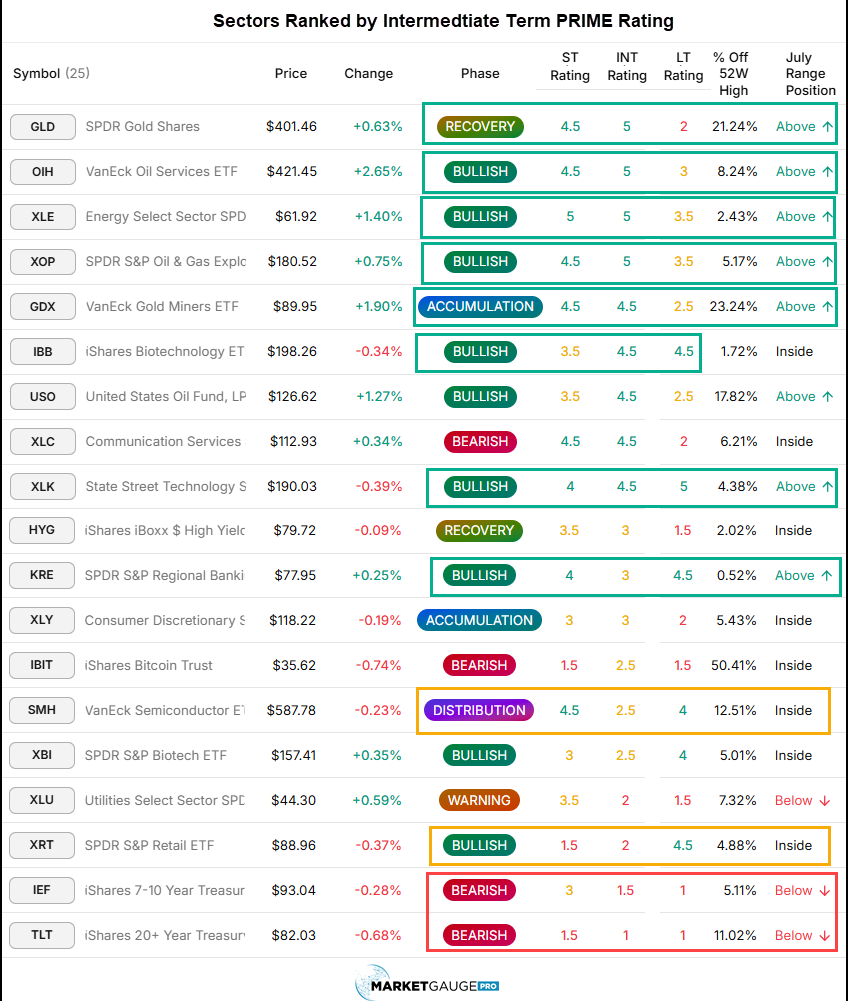Click the down arrow in TLT row
Image resolution: width=848 pixels, height=1001 pixels.
(825, 936)
